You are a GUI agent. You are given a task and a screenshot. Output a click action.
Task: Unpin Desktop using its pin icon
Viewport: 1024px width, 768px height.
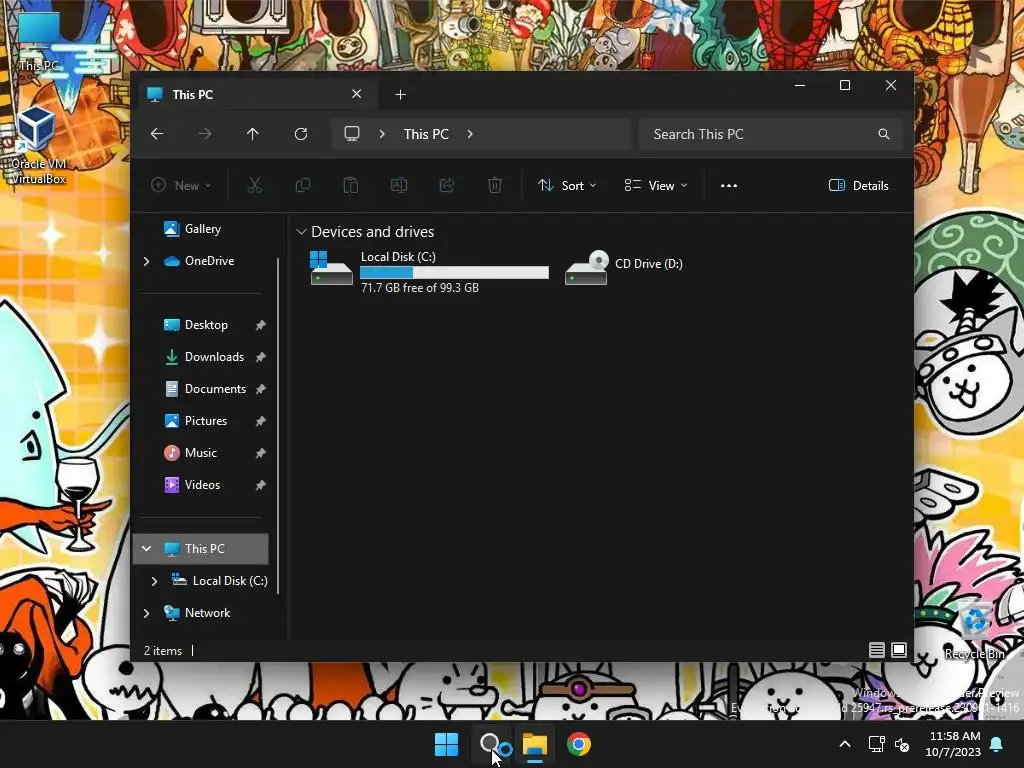coord(261,325)
